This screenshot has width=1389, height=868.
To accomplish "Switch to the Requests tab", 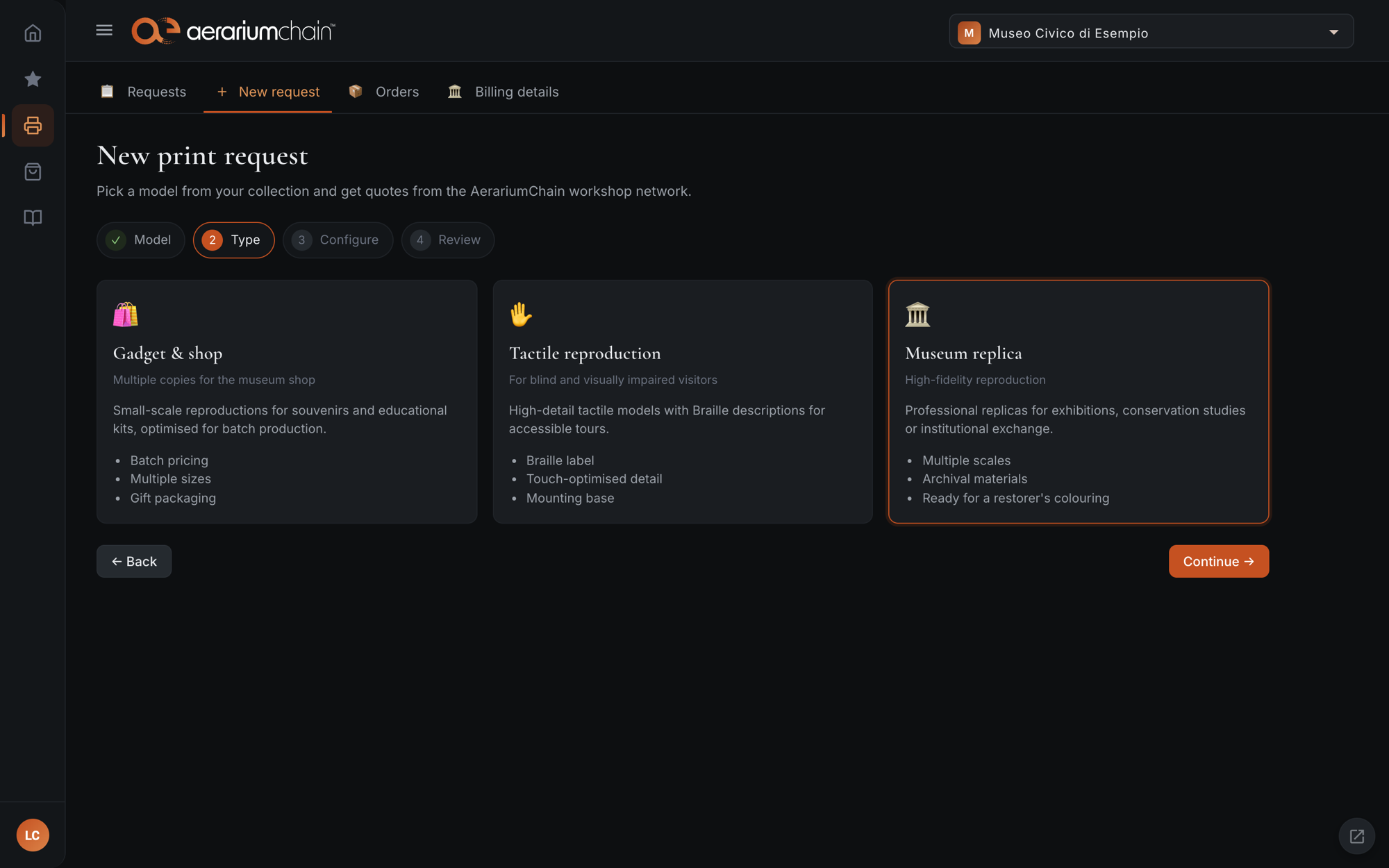I will click(144, 92).
